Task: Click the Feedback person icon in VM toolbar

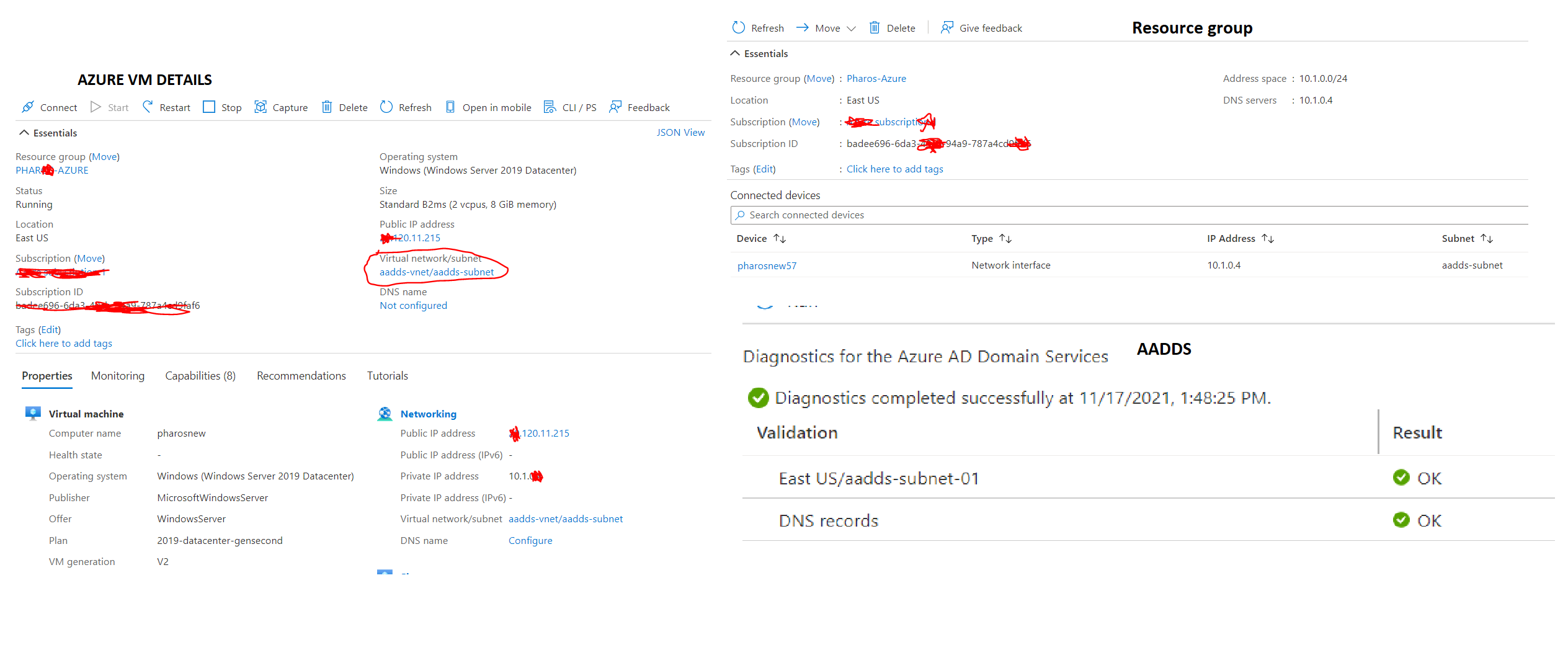Action: pos(615,107)
